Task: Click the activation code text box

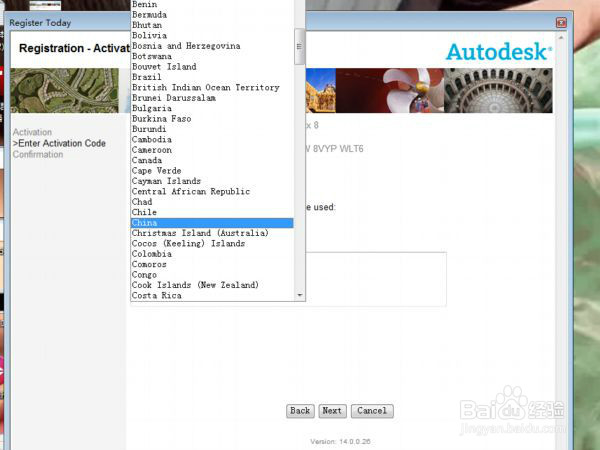Action: 376,279
